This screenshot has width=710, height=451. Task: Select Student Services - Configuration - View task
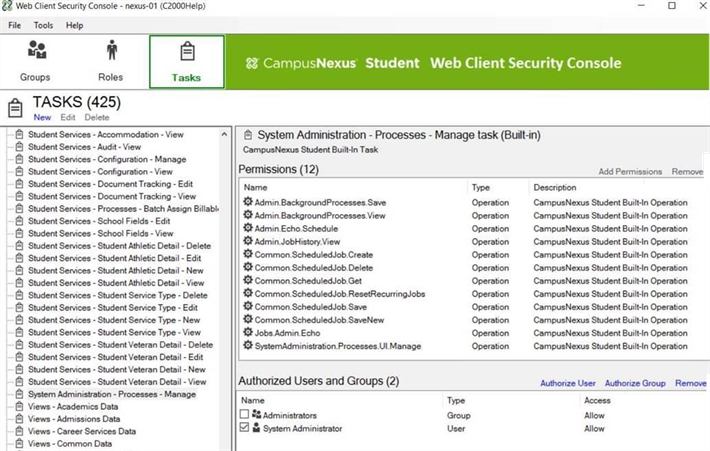point(100,172)
